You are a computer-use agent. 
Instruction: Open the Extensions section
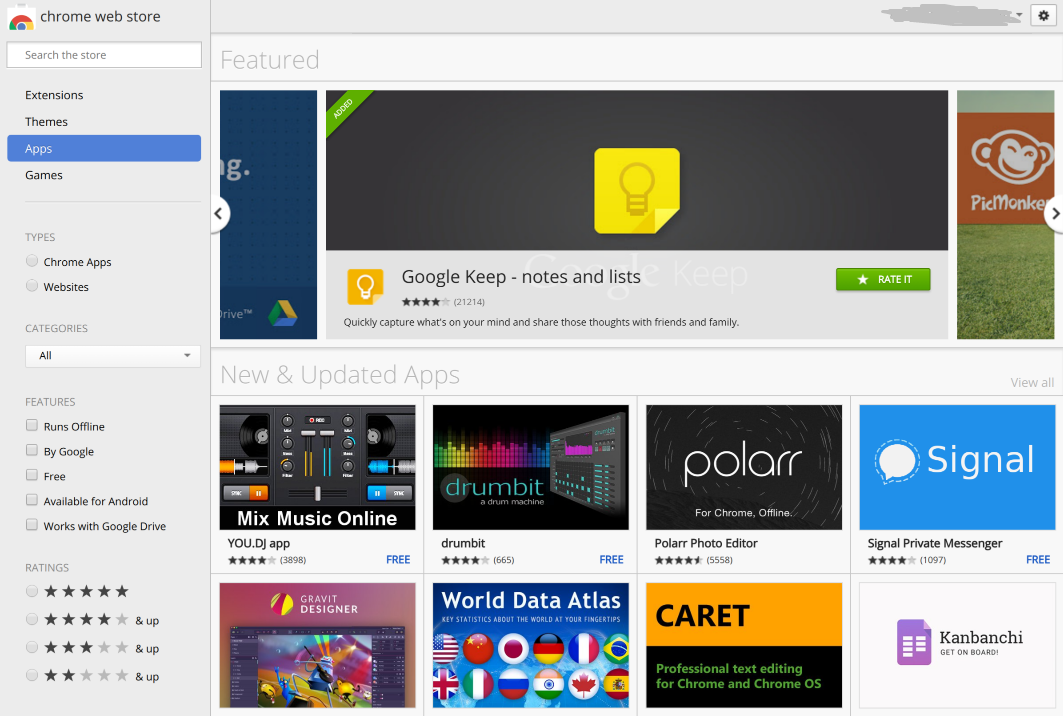(54, 95)
